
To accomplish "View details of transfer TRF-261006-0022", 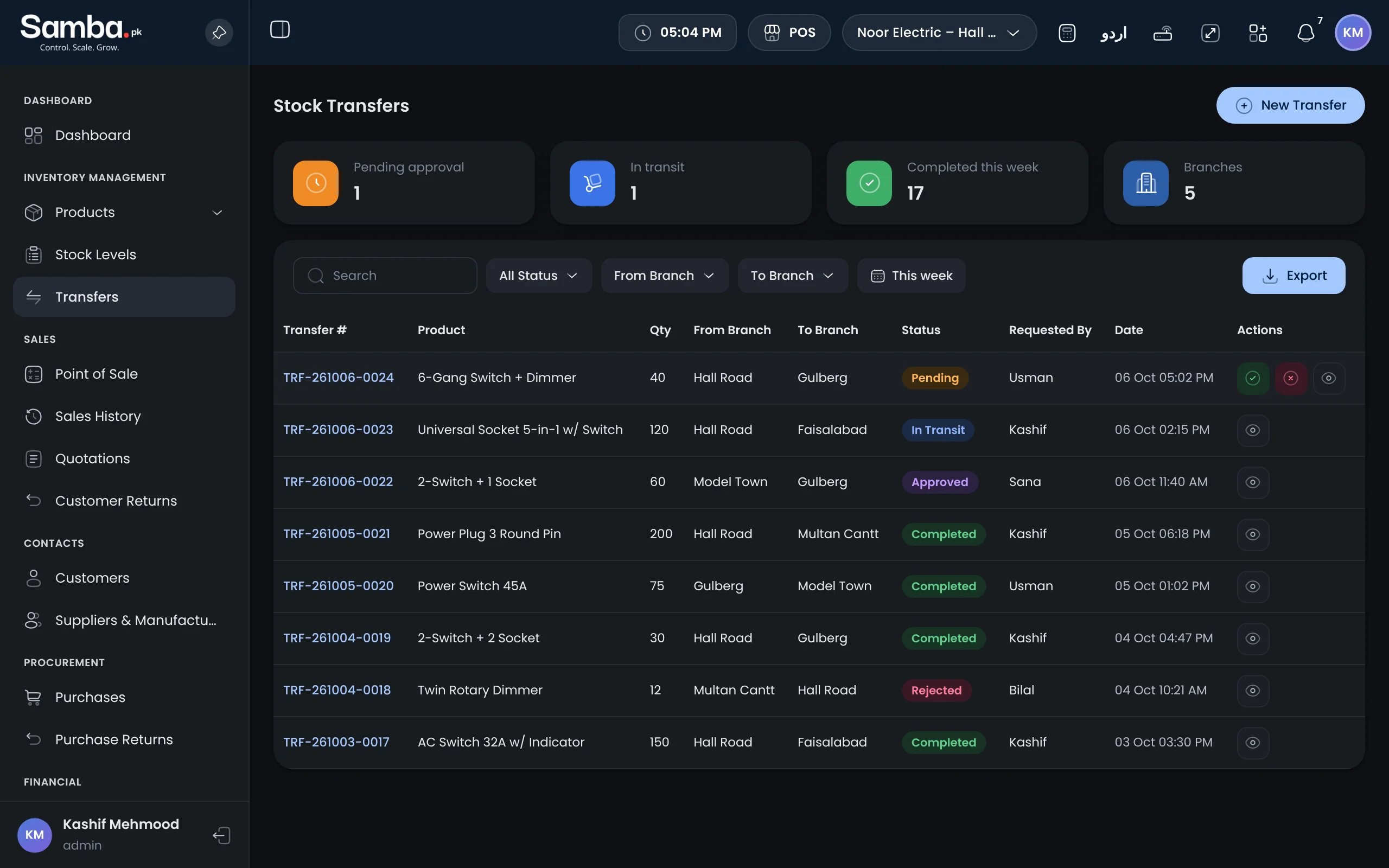I will 1253,482.
